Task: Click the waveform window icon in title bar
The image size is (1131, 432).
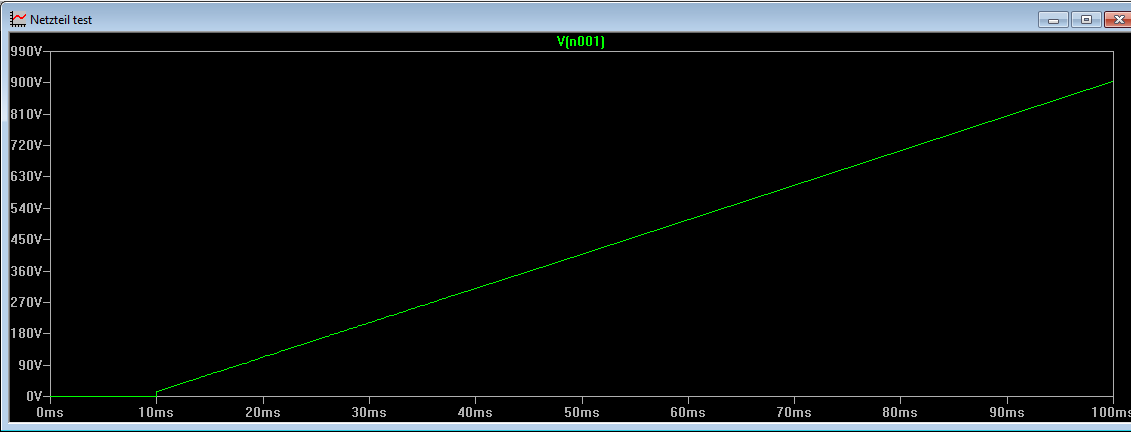Action: tap(17, 19)
